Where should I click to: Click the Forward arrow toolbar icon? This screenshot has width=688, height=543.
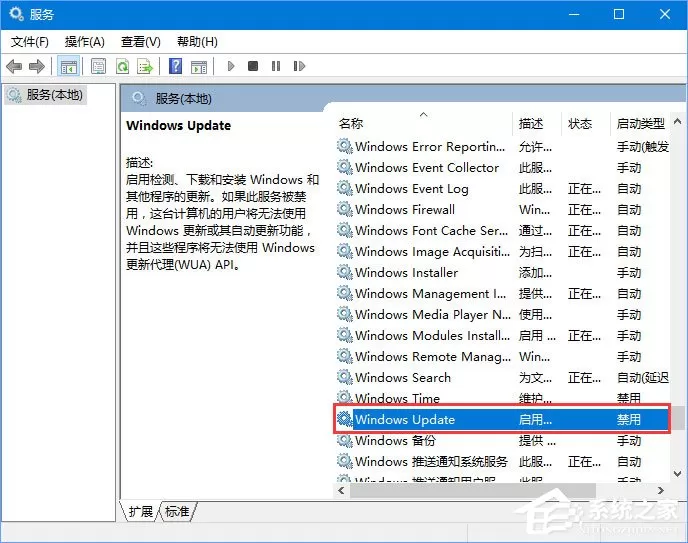37,67
